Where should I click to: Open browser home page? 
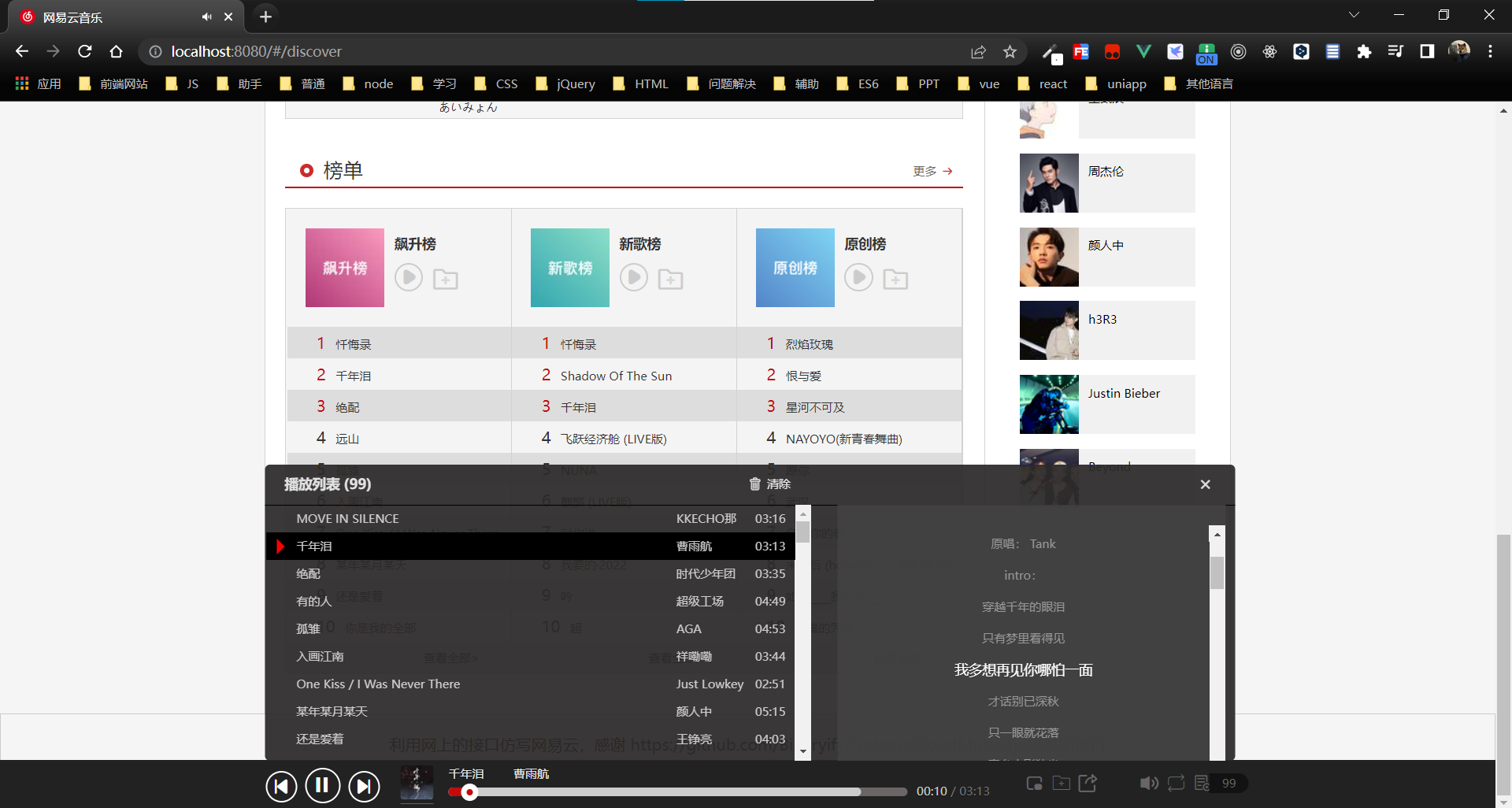coord(117,51)
